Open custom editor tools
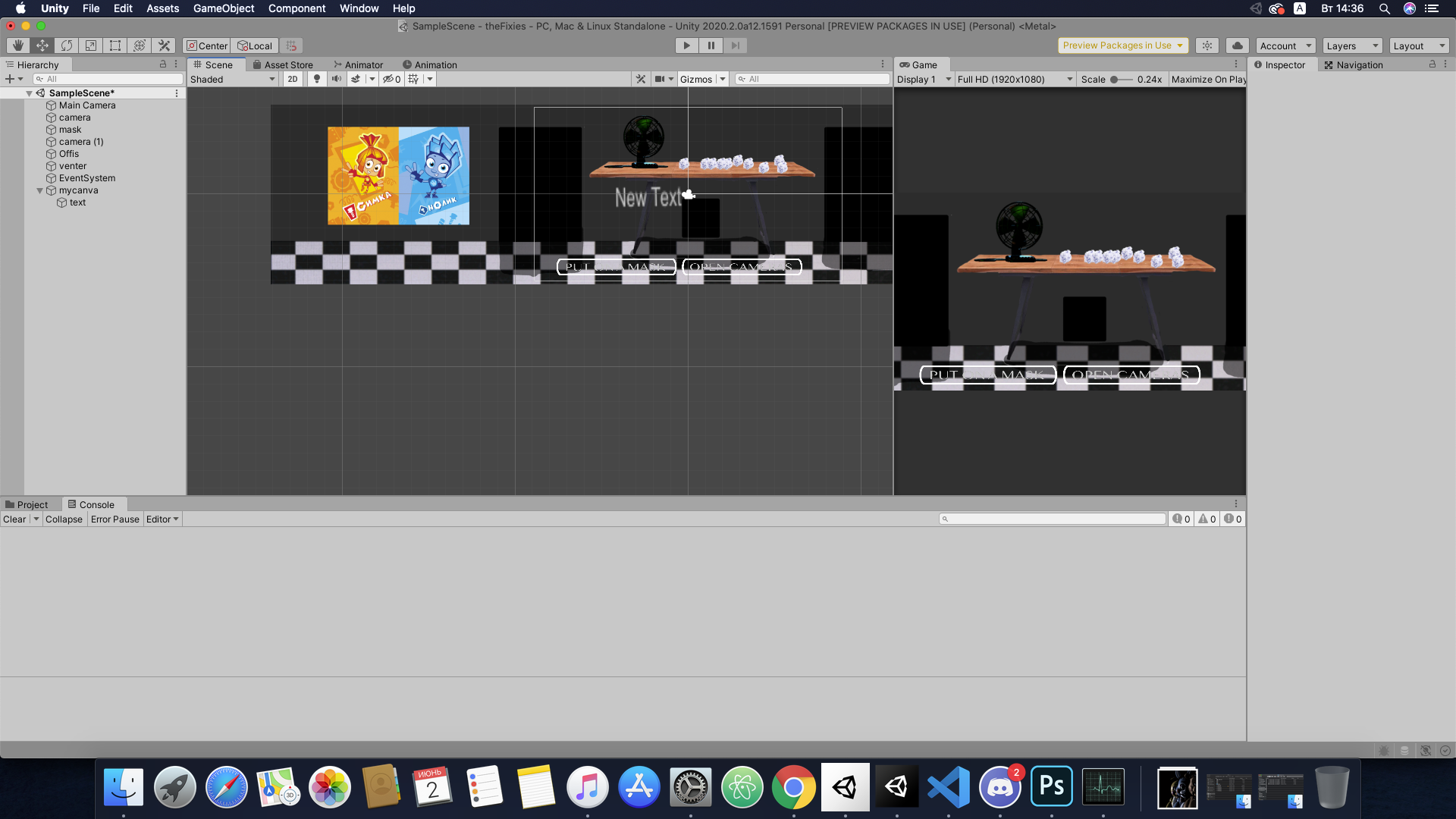The height and width of the screenshot is (819, 1456). (x=164, y=45)
